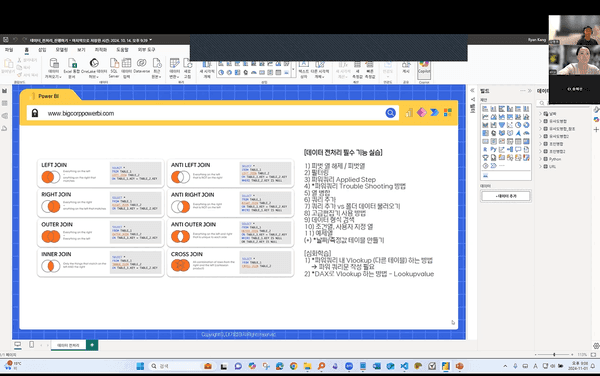Open DAX query view in left sidebar
600x376 pixels.
[5, 128]
